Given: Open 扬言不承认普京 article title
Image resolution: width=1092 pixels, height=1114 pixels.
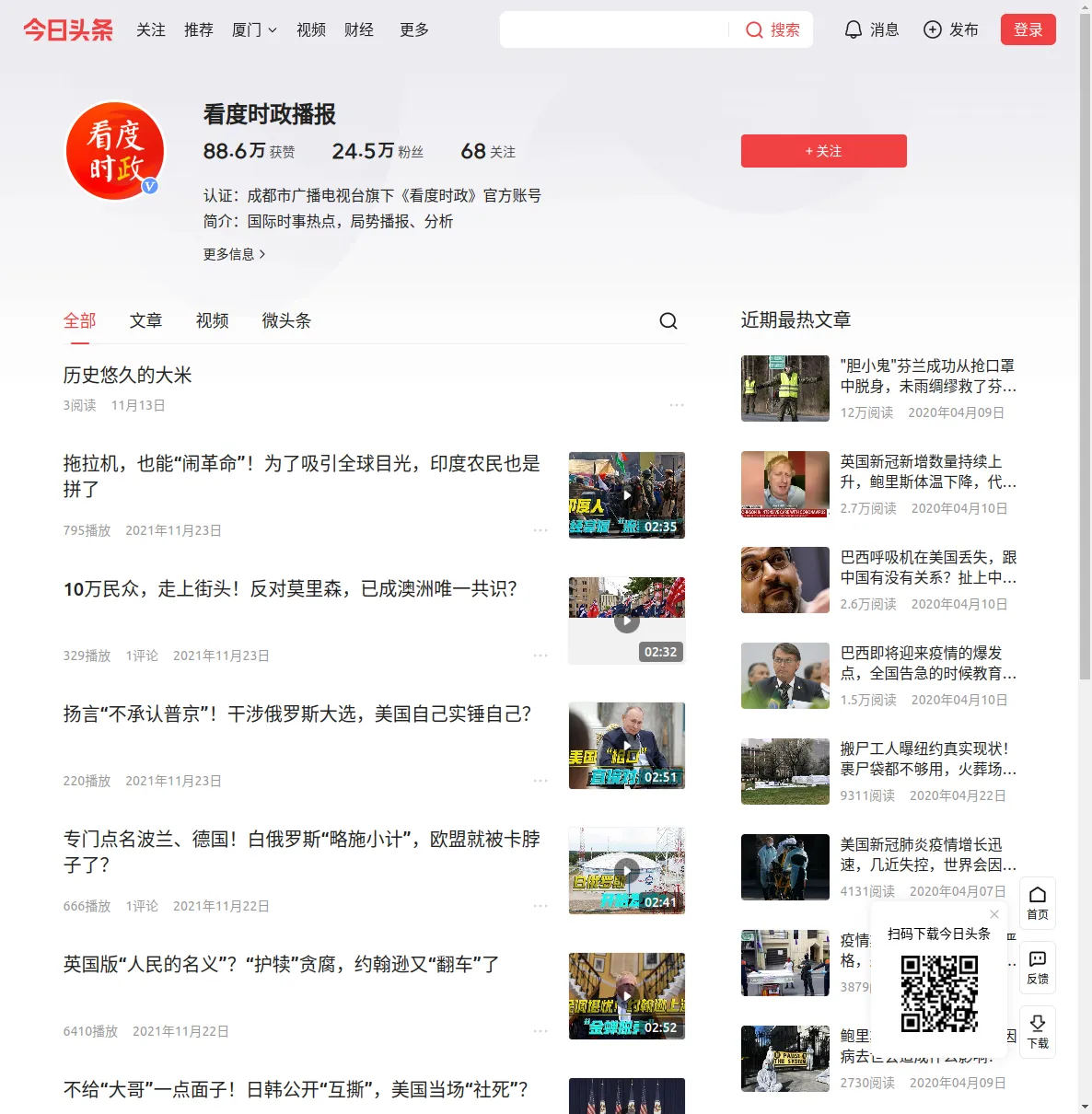Looking at the screenshot, I should 297,714.
